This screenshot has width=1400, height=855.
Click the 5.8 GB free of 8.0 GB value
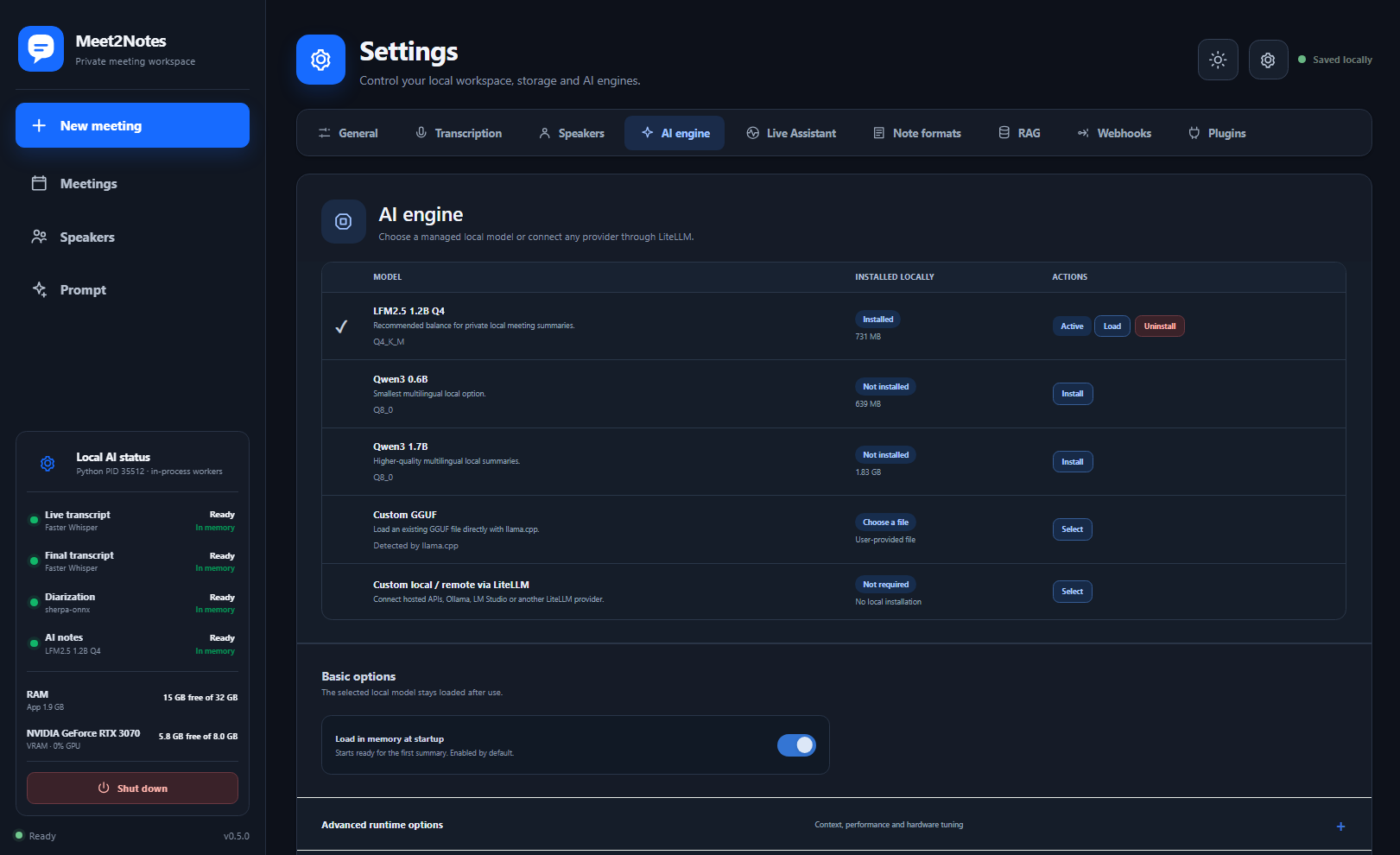click(198, 736)
